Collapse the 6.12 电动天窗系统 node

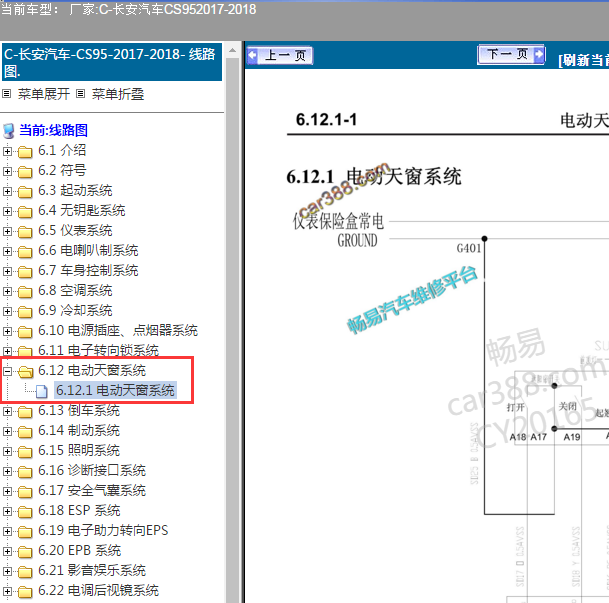point(7,372)
